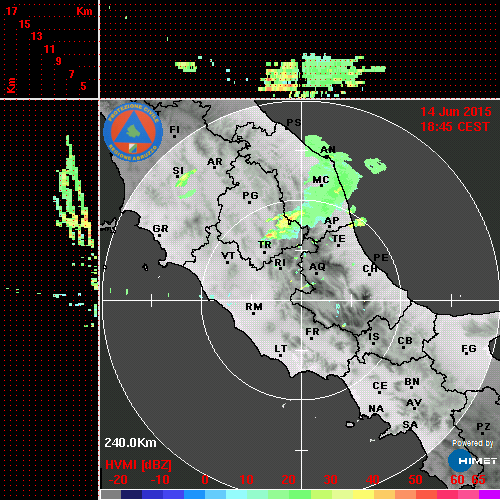500x500 pixels.
Task: Pick the magenta swatch ending the color bar
Action: point(489,495)
